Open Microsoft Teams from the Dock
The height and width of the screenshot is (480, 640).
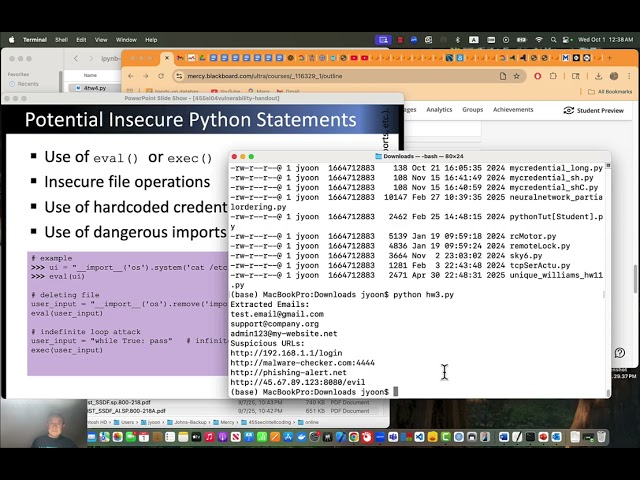393,437
